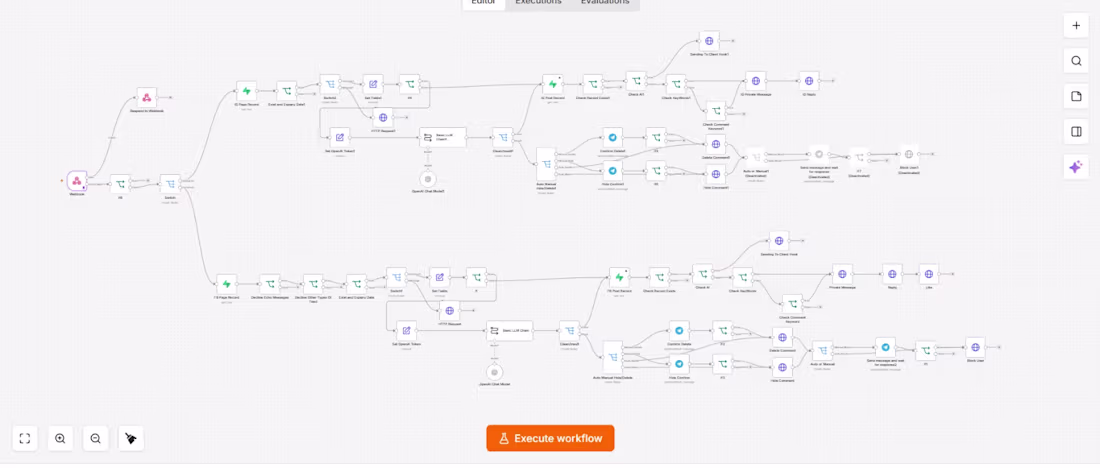Viewport: 1100px width, 468px height.
Task: Select the Hide Confirm Telegram node
Action: coord(679,364)
